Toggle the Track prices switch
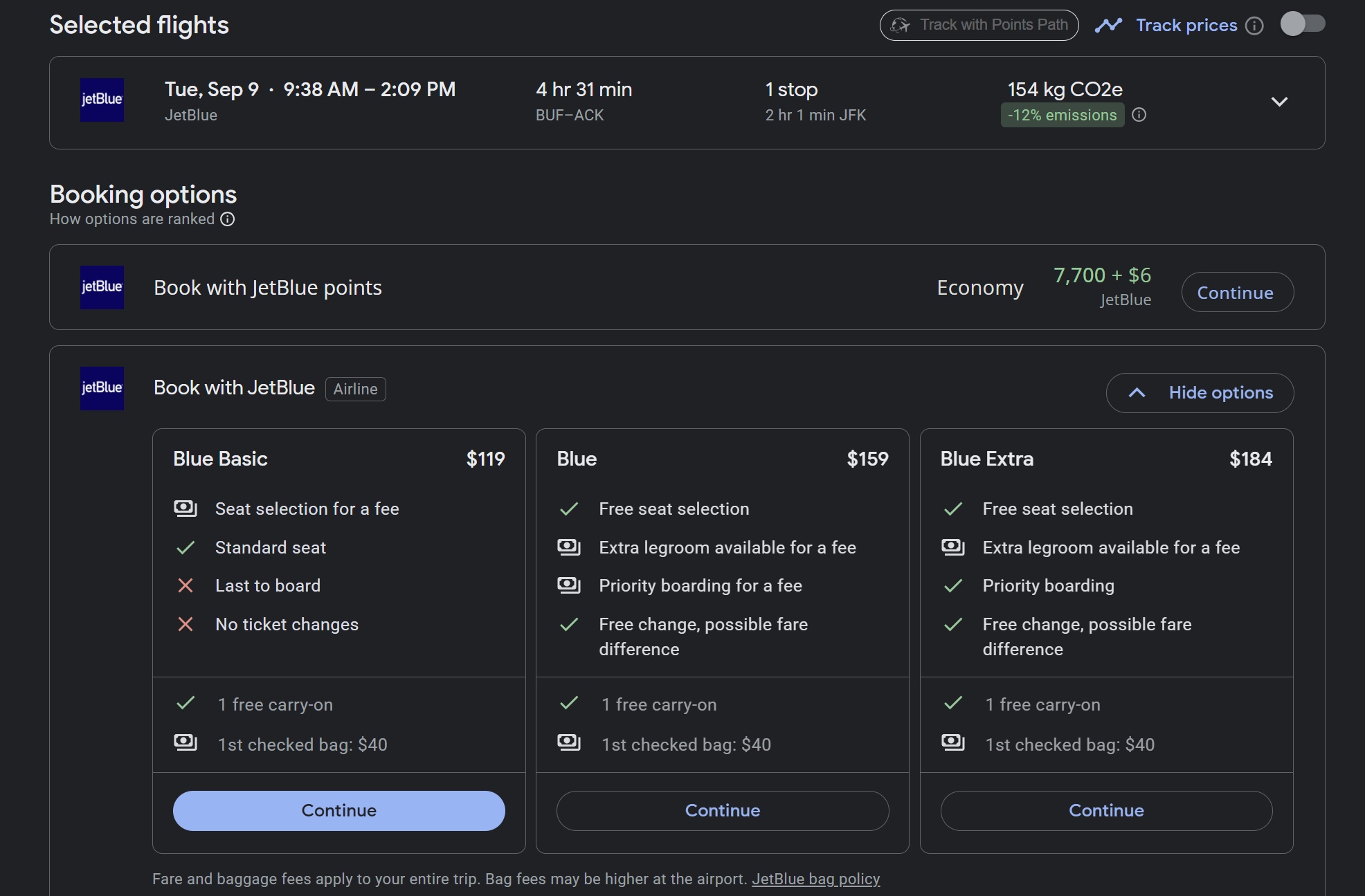 click(1303, 24)
